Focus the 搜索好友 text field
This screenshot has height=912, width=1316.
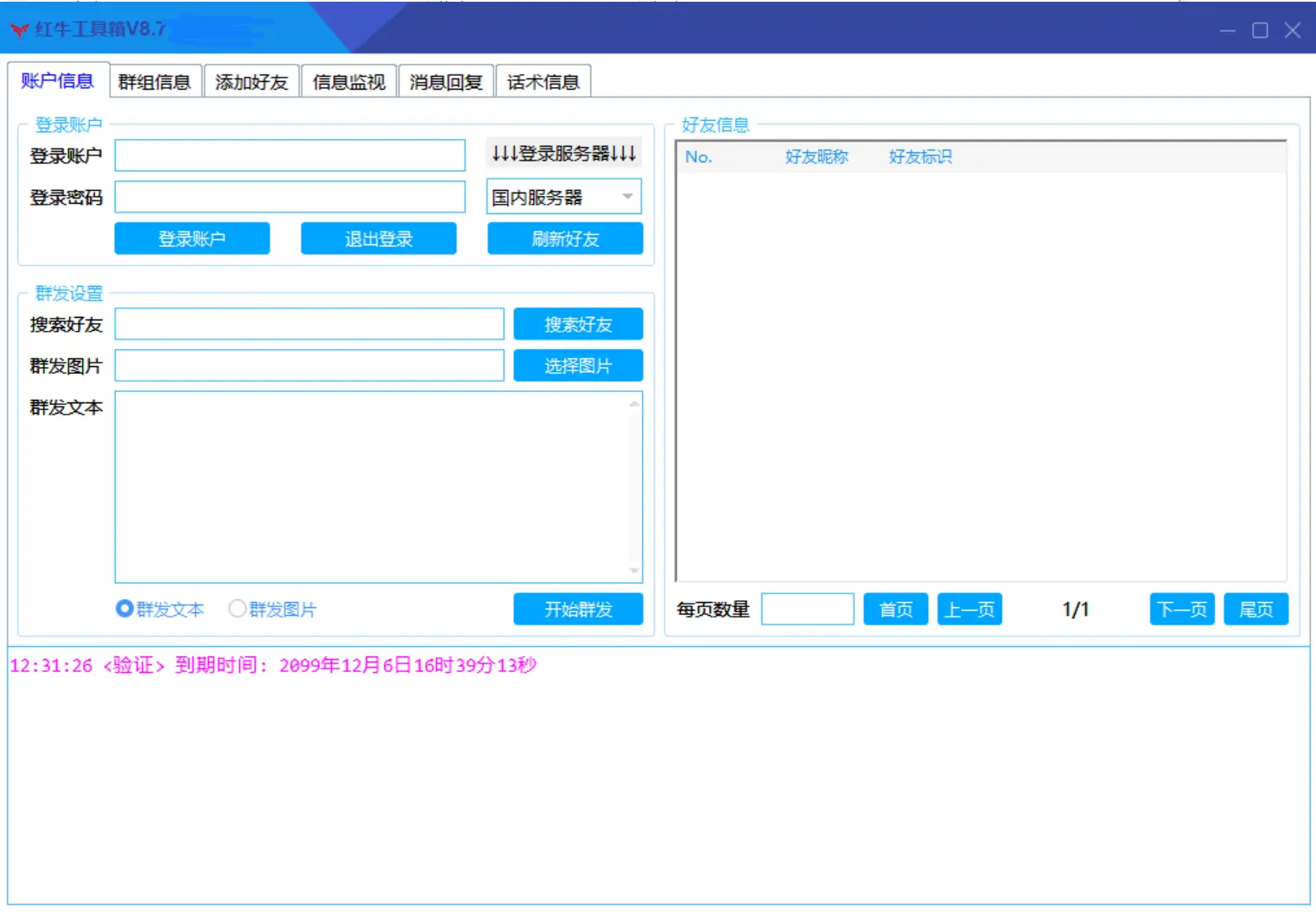point(309,324)
